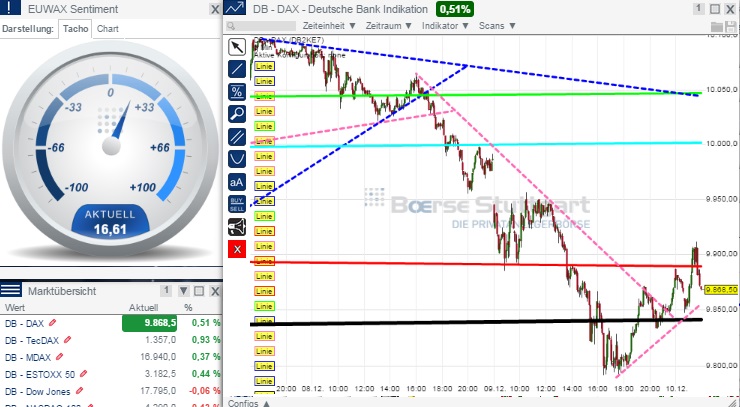Click the Linie label on the red line
The image size is (740, 407).
[x=264, y=261]
